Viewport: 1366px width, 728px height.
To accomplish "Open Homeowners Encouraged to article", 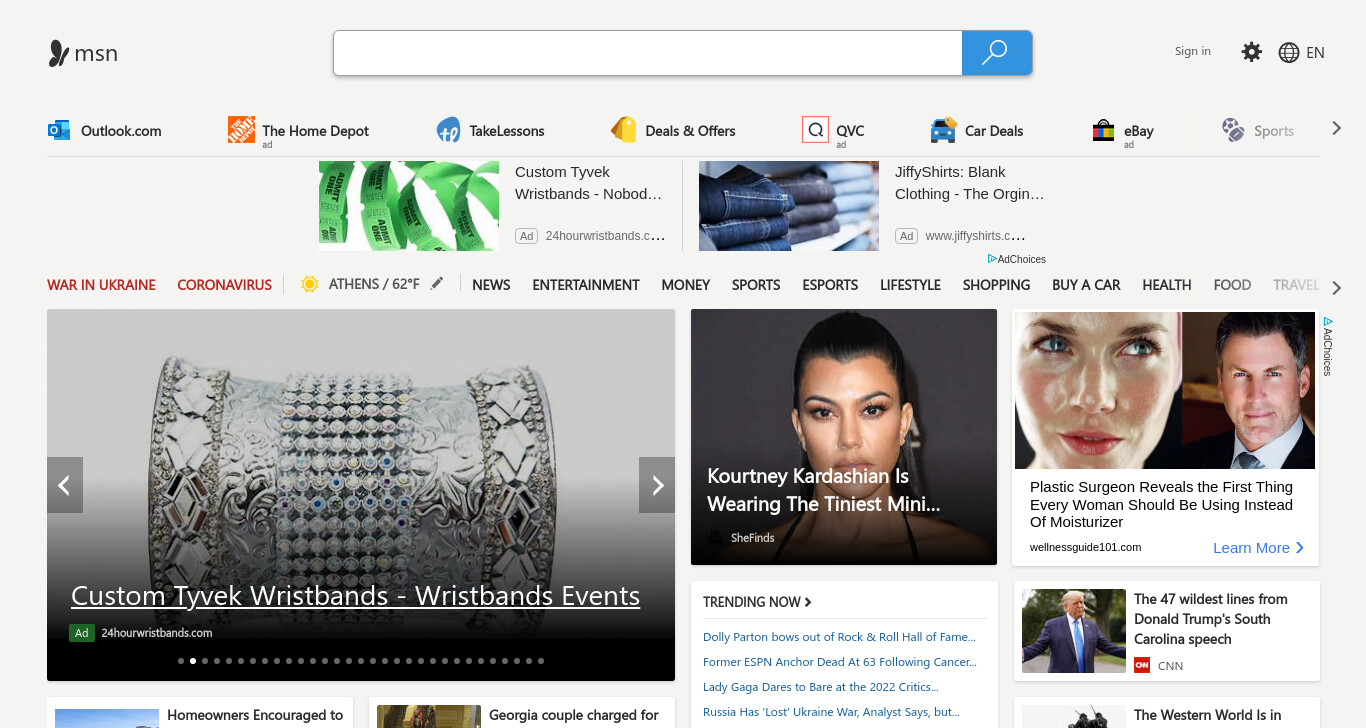I will click(x=255, y=715).
